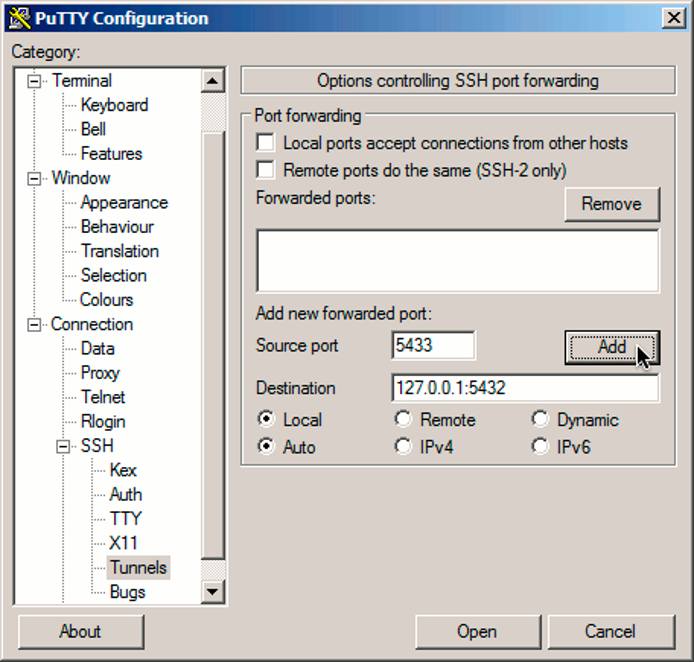Open the Colours category
Viewport: 694px width, 662px height.
107,300
